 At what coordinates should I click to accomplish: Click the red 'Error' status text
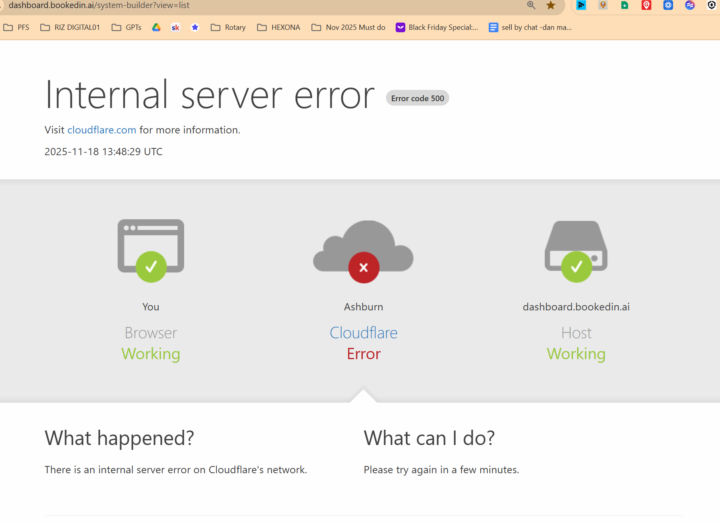point(364,354)
